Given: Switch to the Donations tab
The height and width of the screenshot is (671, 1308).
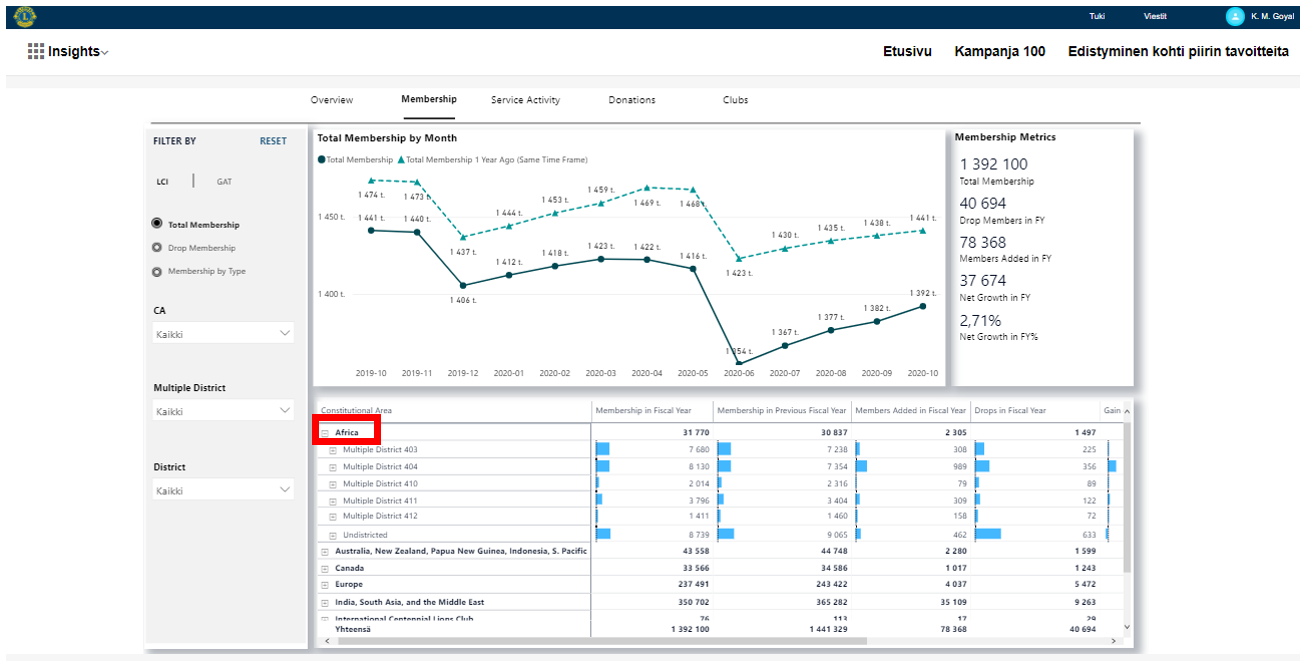Looking at the screenshot, I should pyautogui.click(x=632, y=100).
